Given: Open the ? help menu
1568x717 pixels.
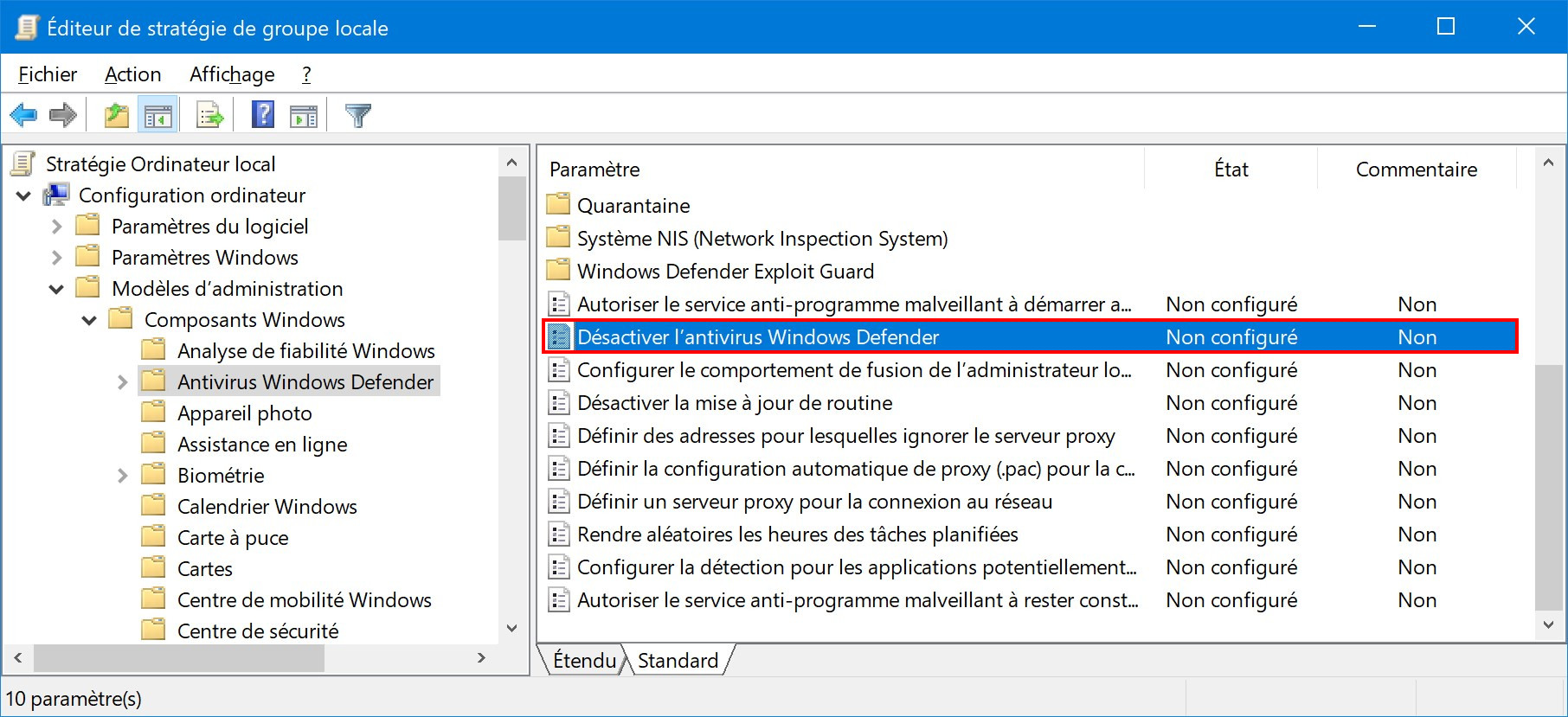Looking at the screenshot, I should click(x=306, y=74).
